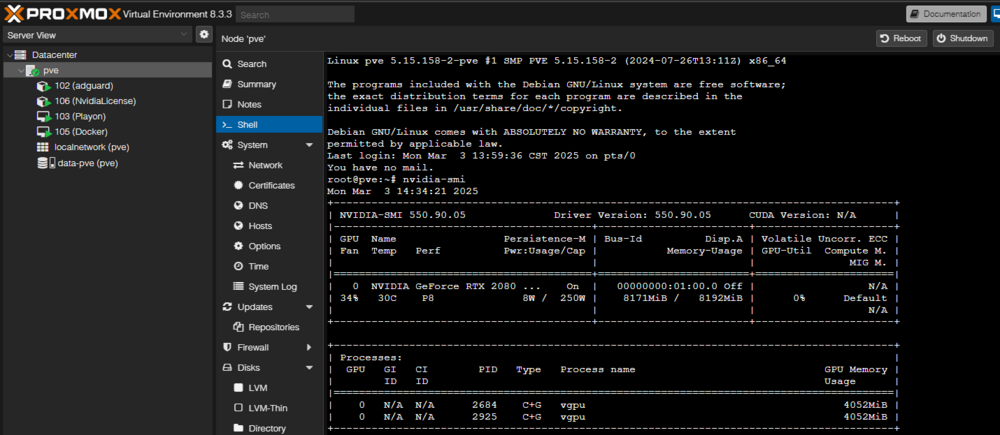
Task: Click the Search magnifier icon in node menu
Action: coord(227,64)
